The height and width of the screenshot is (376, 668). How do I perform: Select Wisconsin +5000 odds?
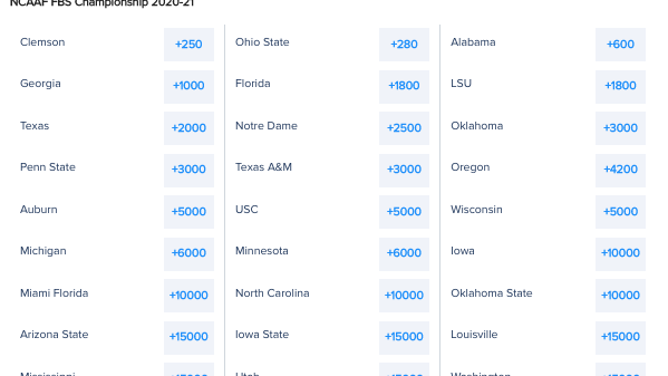point(620,212)
